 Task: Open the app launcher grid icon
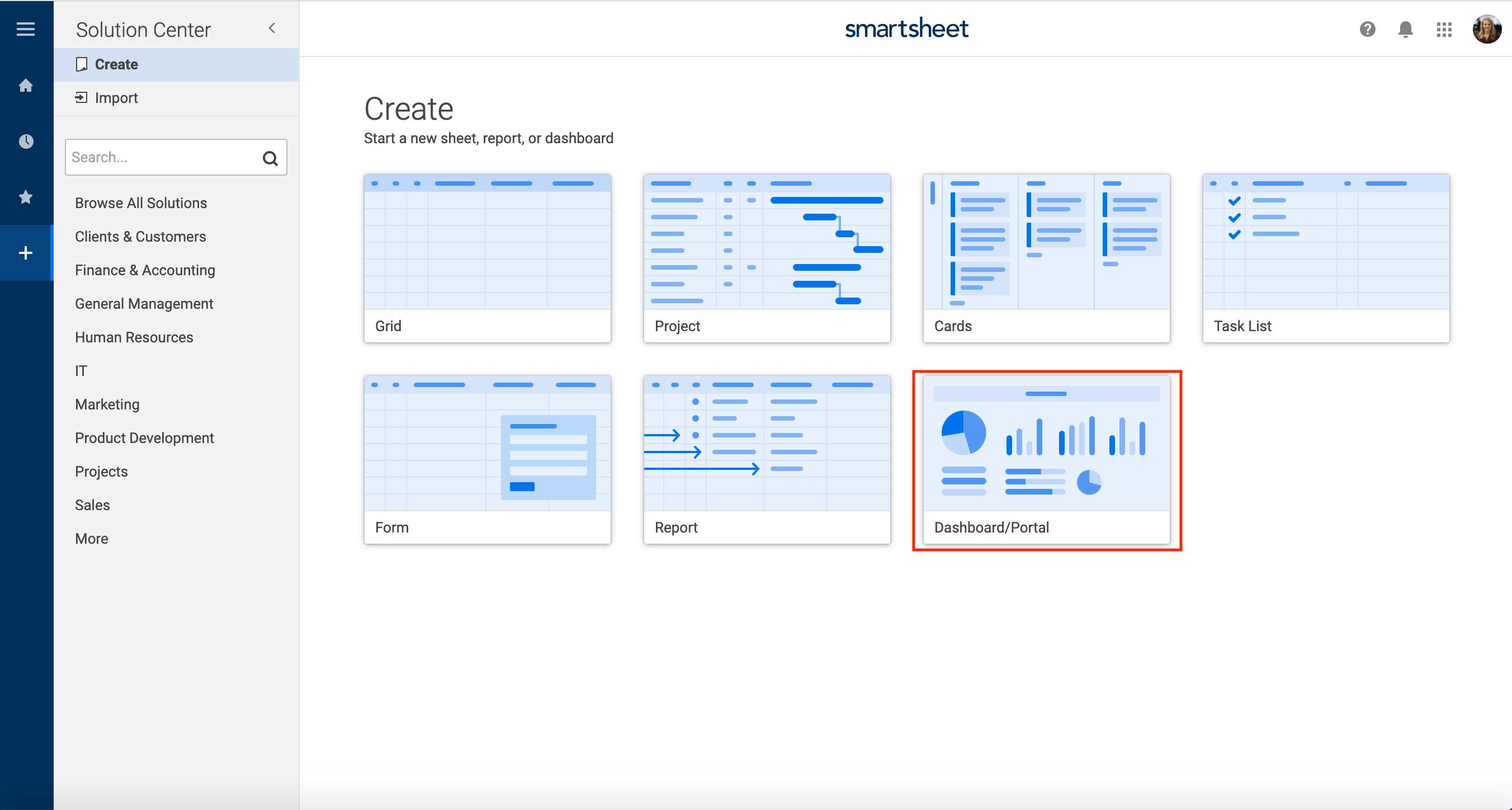(x=1444, y=29)
